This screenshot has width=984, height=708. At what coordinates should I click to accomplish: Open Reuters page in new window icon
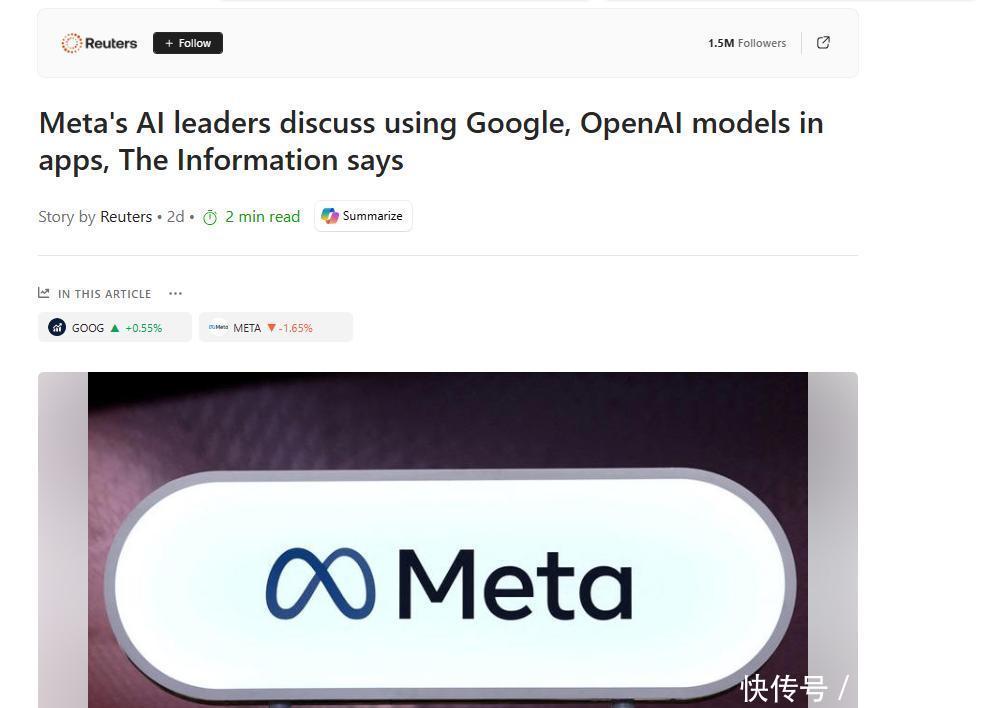coord(823,43)
